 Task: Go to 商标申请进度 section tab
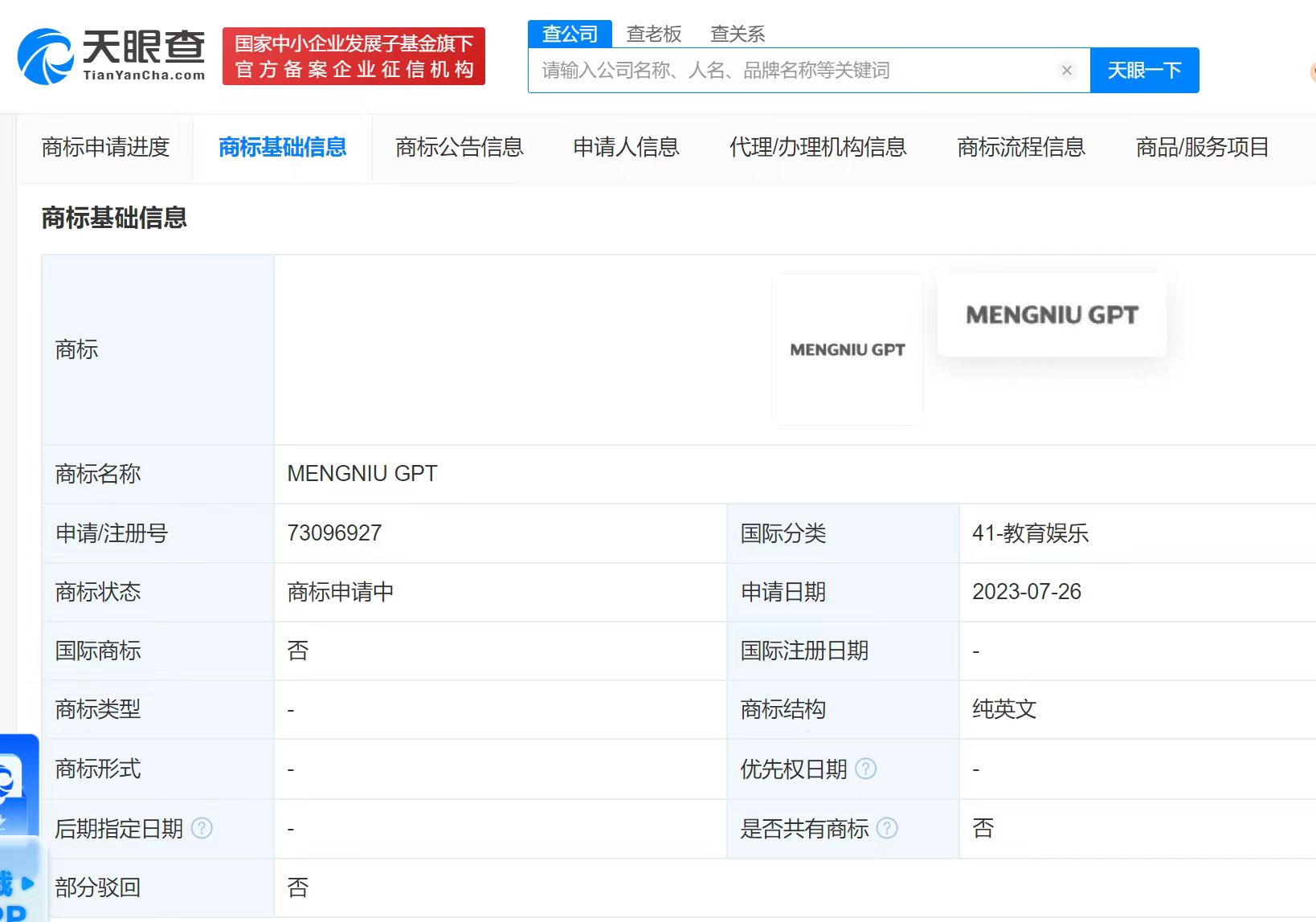[105, 147]
